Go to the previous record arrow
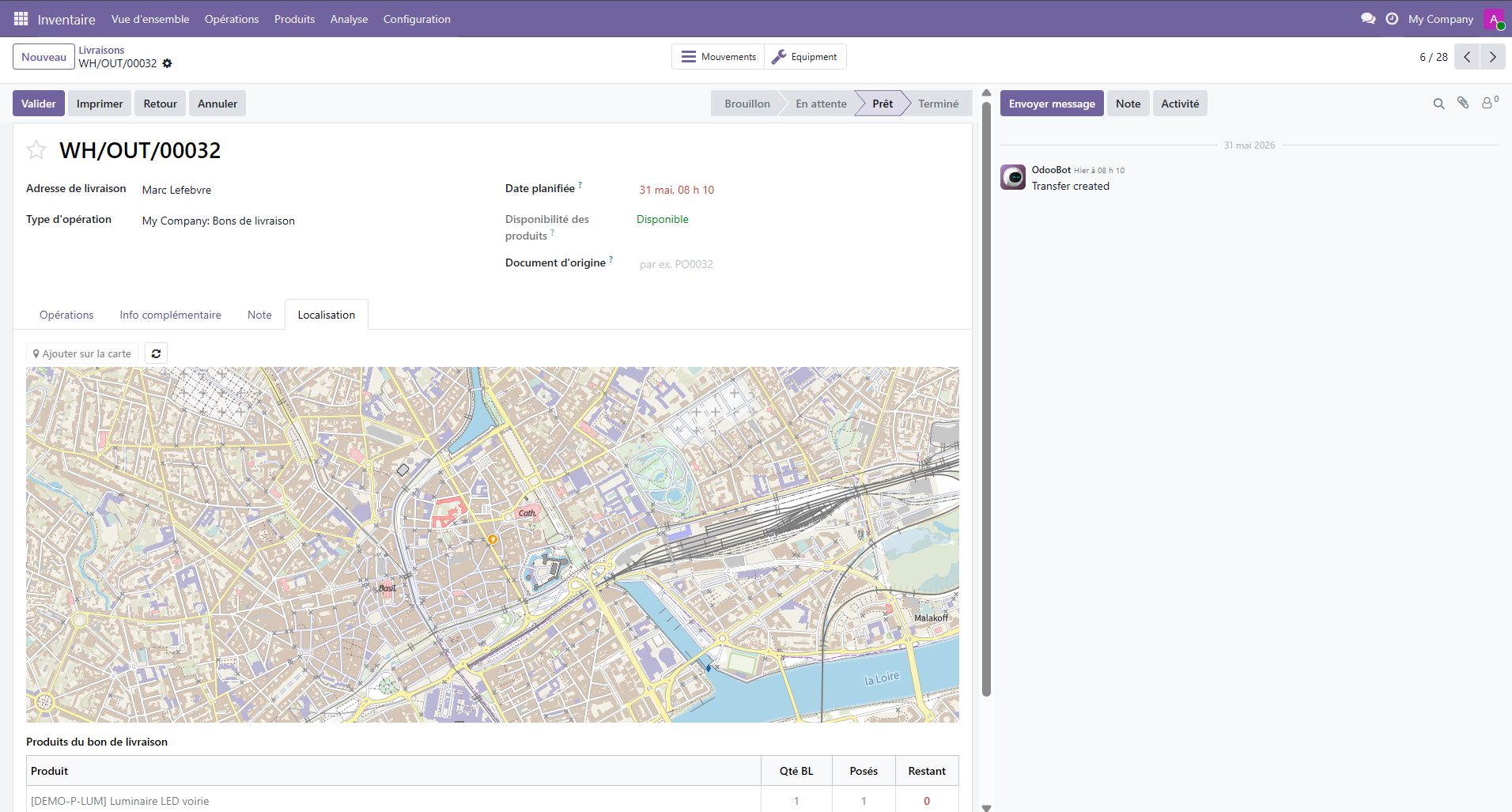This screenshot has height=812, width=1512. [1467, 57]
